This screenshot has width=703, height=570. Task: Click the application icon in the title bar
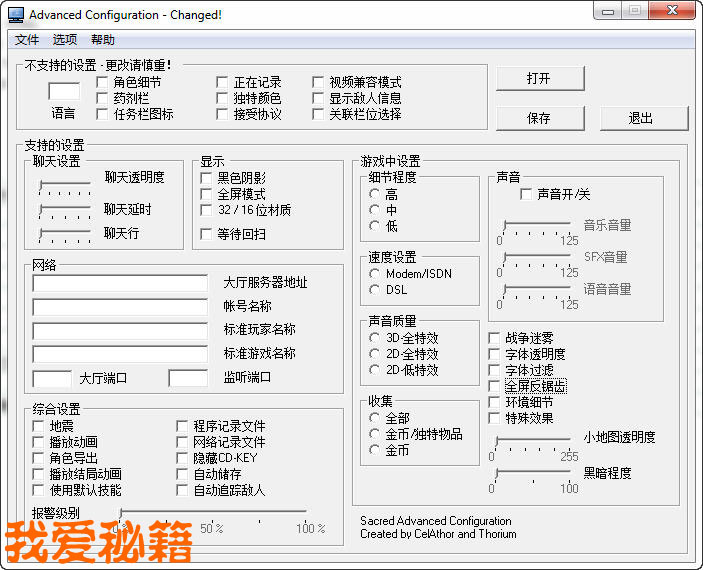16,14
